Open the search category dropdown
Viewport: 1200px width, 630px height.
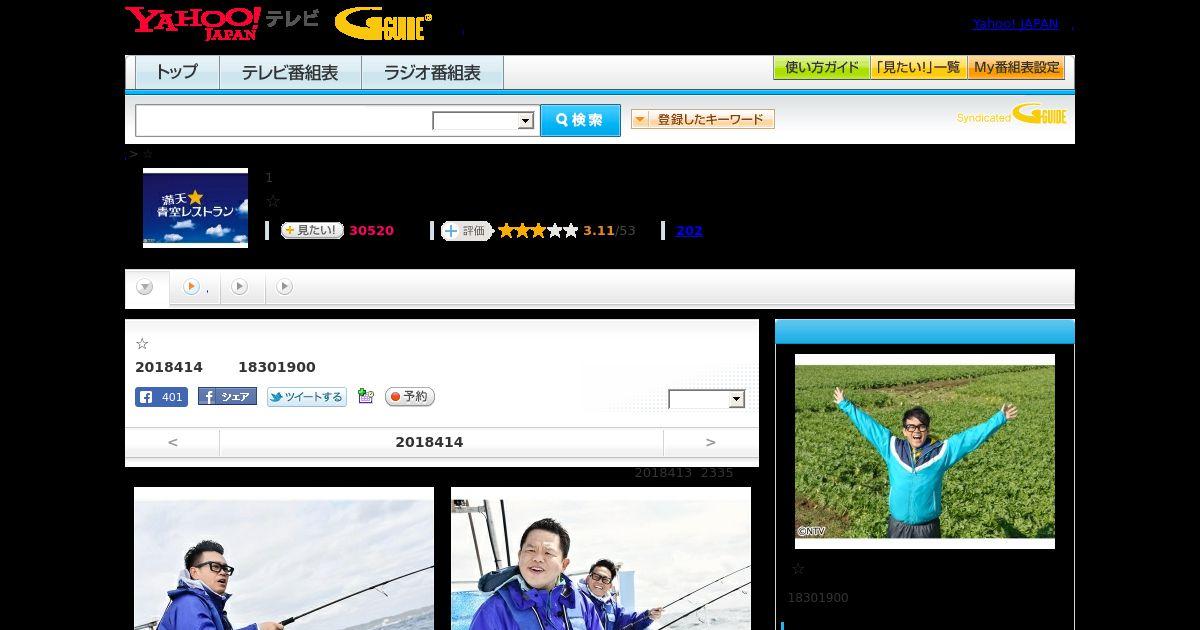(x=483, y=121)
